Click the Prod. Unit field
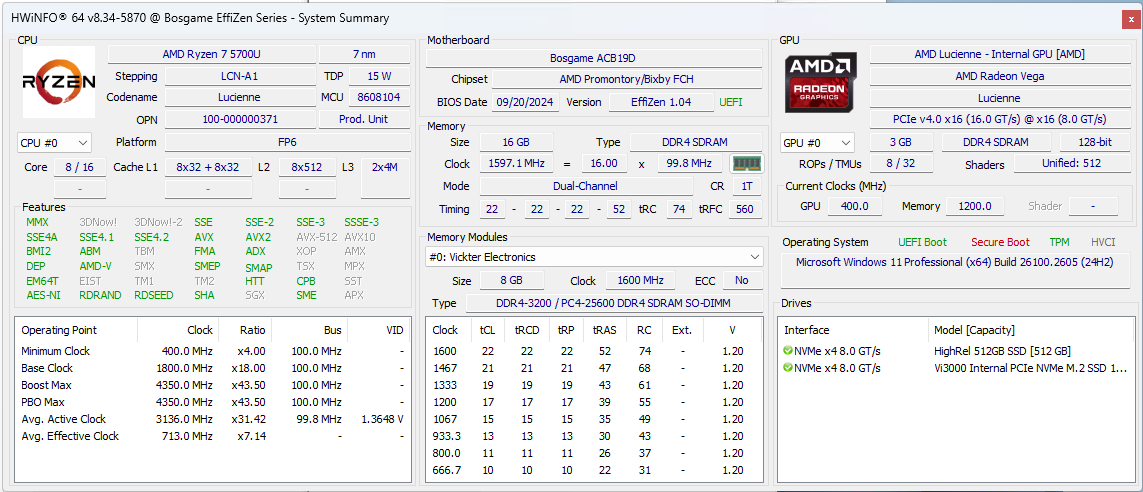Viewport: 1143px width, 492px height. 363,119
